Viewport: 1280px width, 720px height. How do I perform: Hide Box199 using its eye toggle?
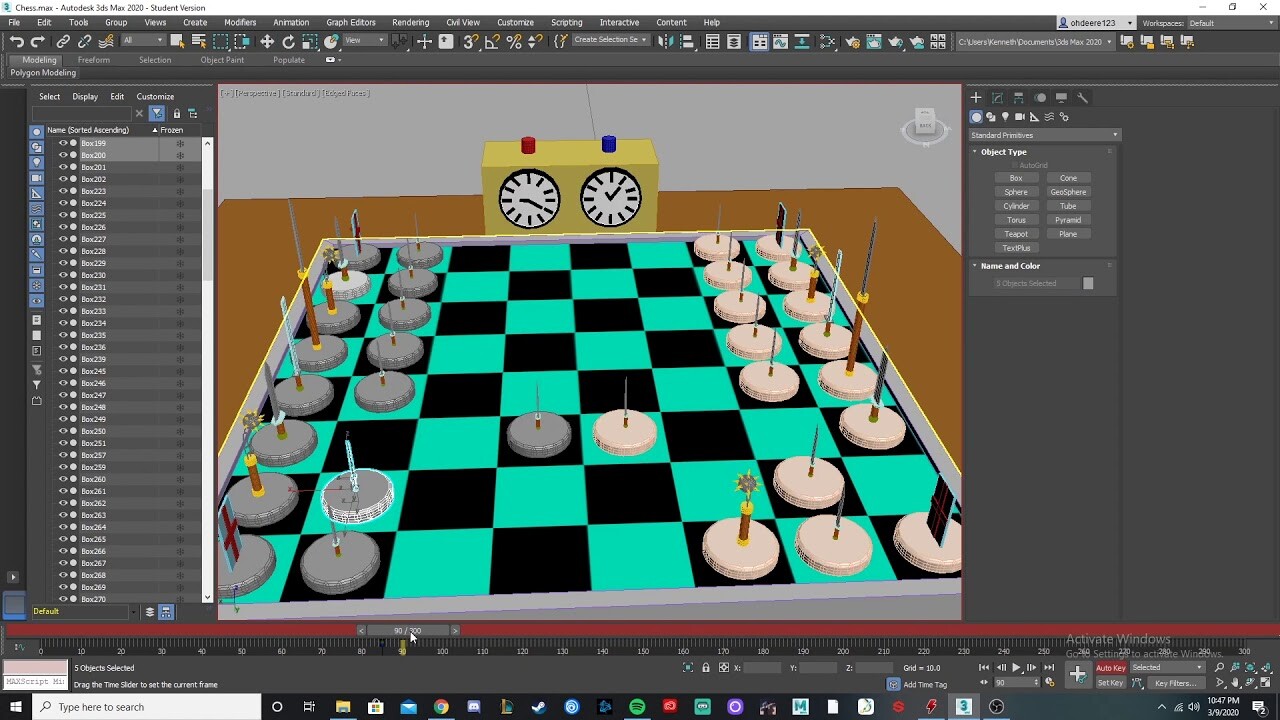click(62, 143)
